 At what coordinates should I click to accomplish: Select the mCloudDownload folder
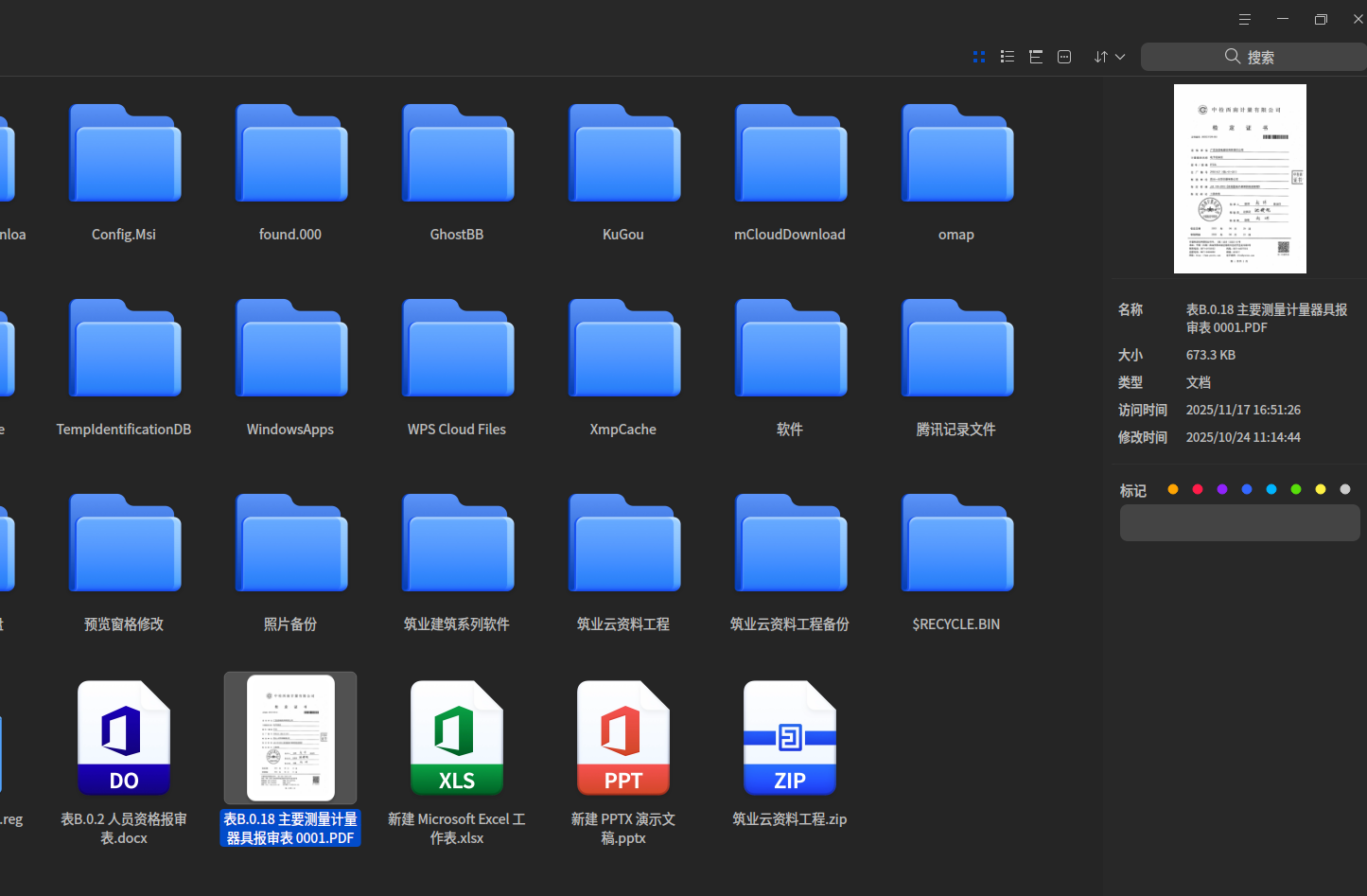point(790,153)
